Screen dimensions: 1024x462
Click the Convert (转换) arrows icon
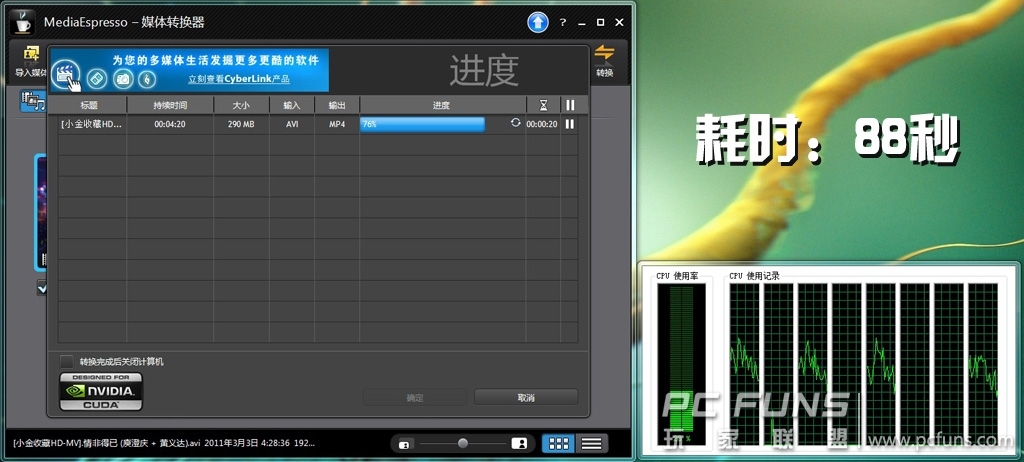604,60
